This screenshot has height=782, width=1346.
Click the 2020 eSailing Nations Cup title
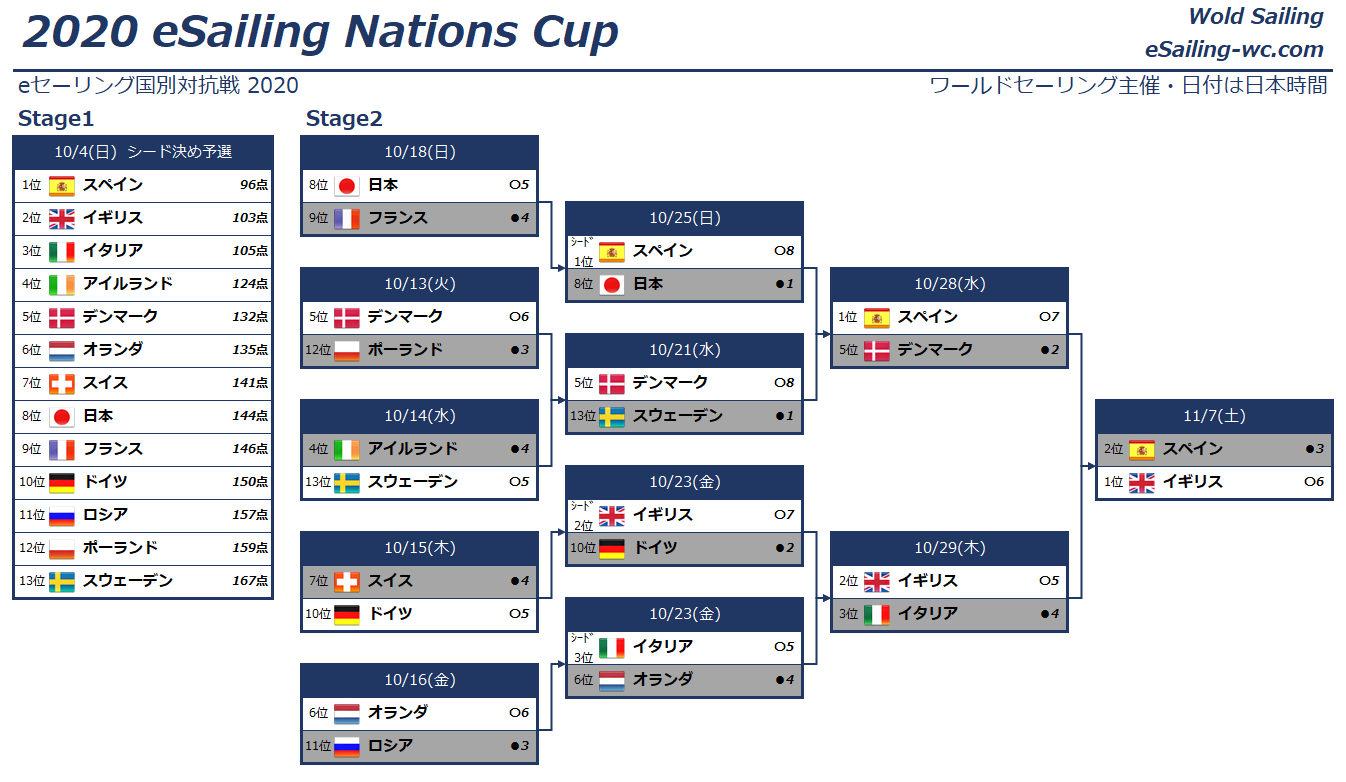point(320,32)
